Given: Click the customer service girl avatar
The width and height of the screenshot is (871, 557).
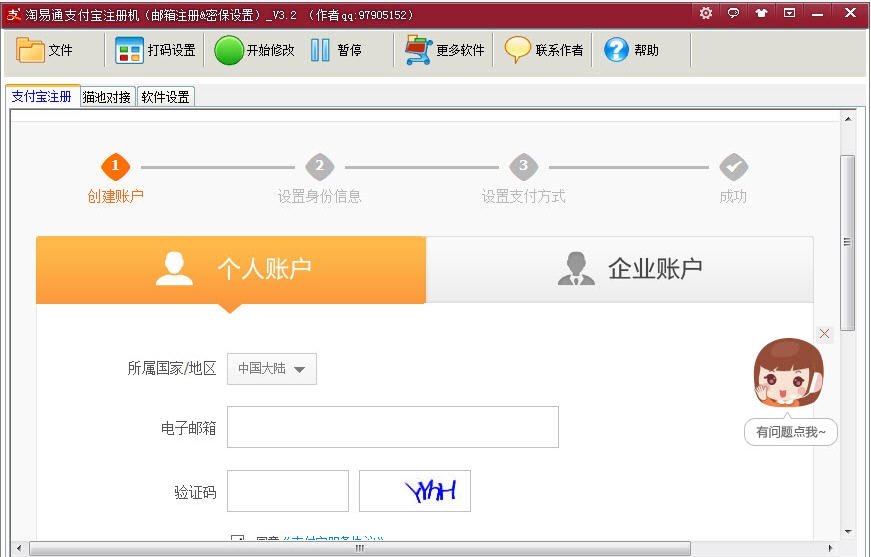Looking at the screenshot, I should [x=788, y=373].
